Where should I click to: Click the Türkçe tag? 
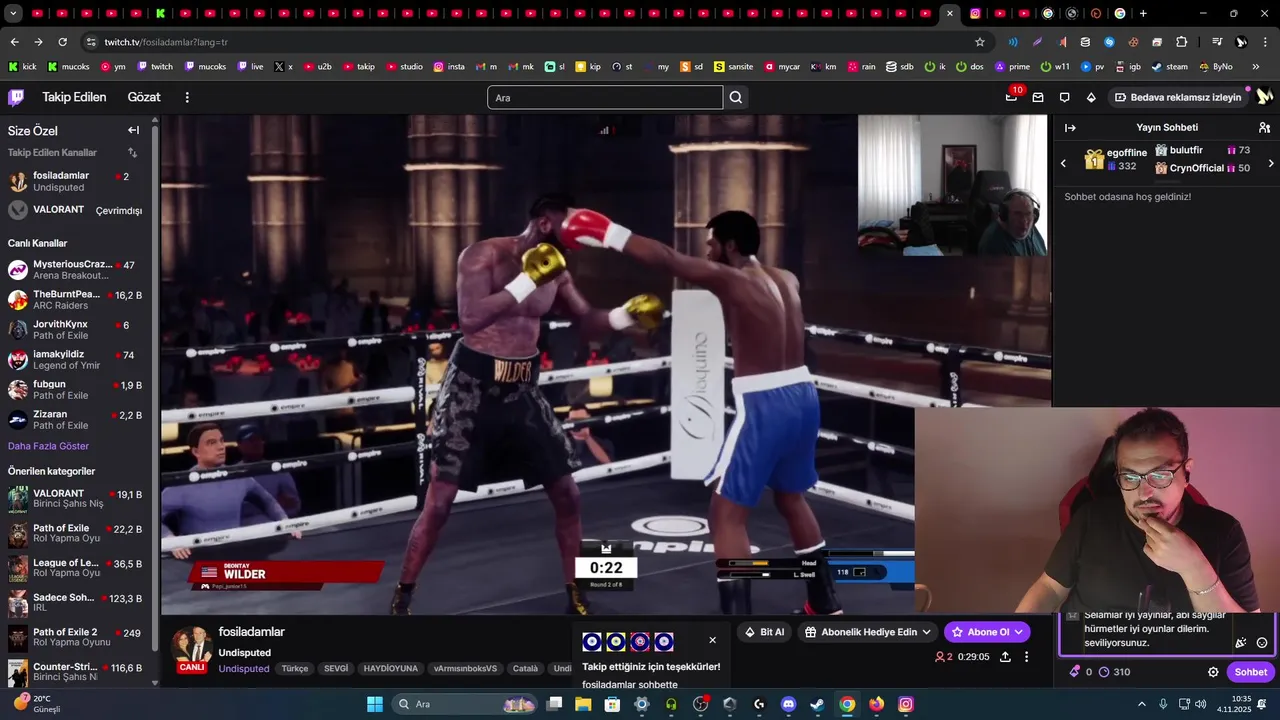[x=295, y=669]
